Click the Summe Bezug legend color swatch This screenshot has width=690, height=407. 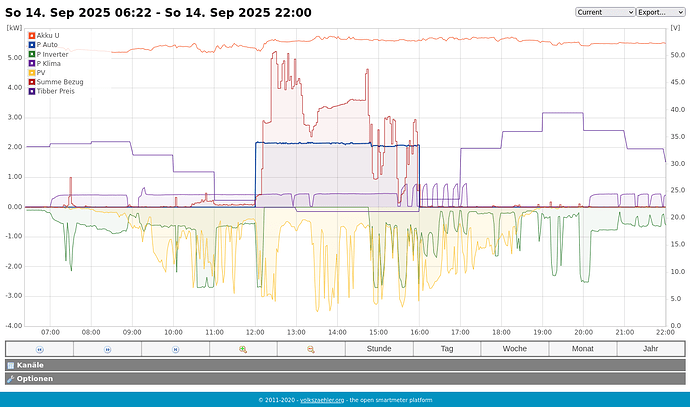(32, 82)
